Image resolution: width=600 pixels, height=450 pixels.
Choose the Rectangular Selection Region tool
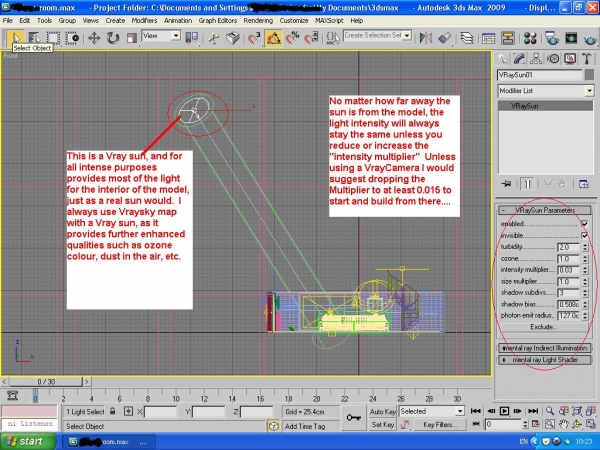pyautogui.click(x=53, y=38)
